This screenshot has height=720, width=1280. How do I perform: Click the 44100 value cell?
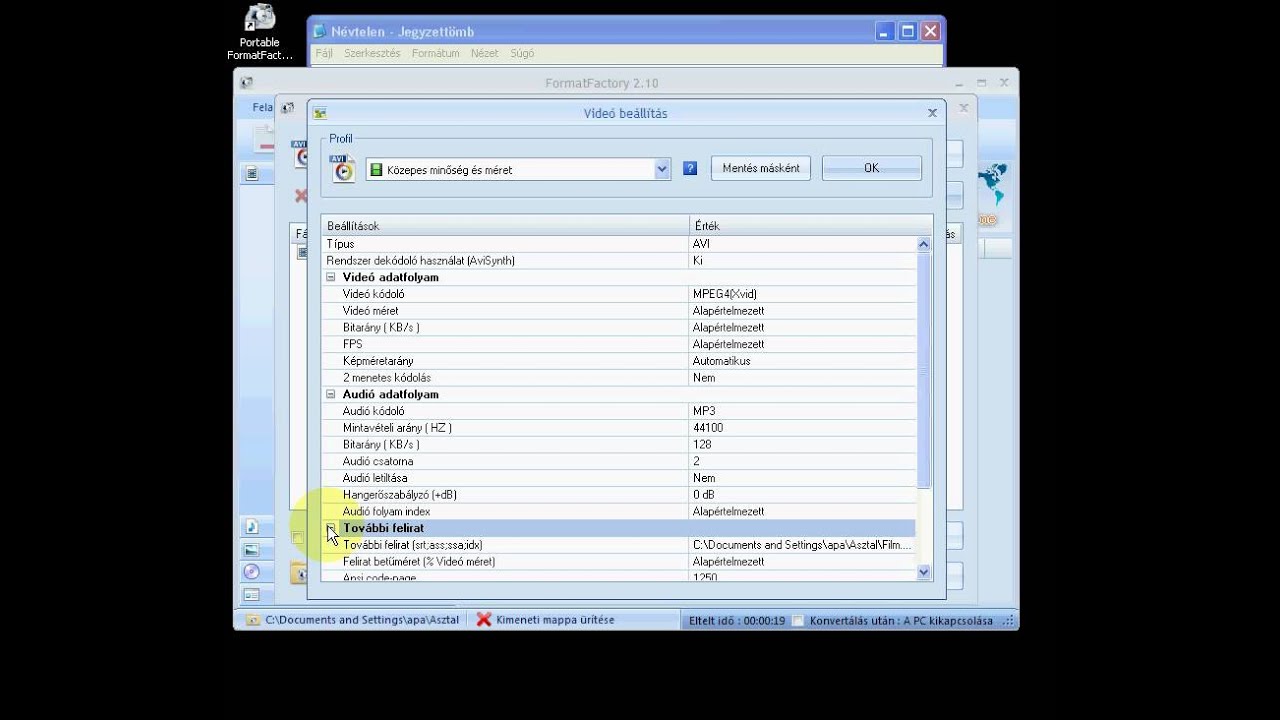pyautogui.click(x=802, y=428)
